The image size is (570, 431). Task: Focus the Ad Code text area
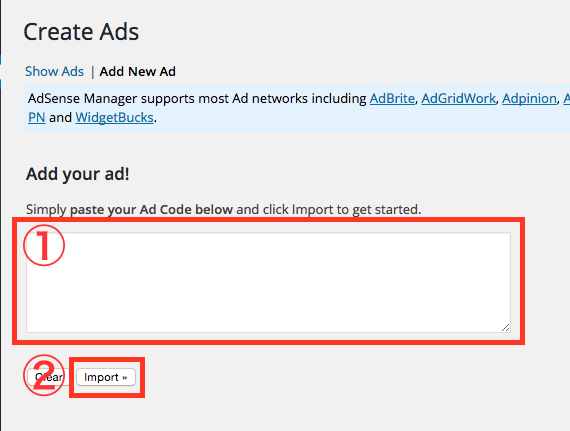(268, 282)
